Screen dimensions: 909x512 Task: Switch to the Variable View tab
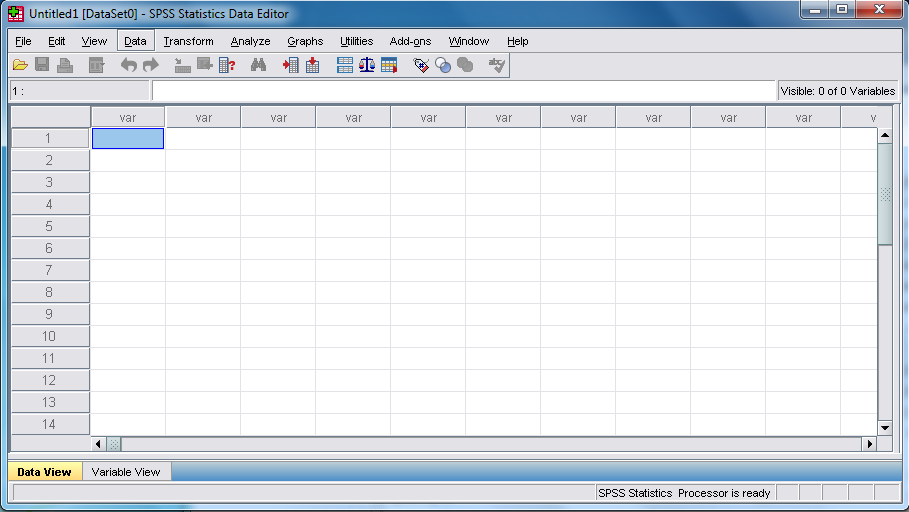126,471
